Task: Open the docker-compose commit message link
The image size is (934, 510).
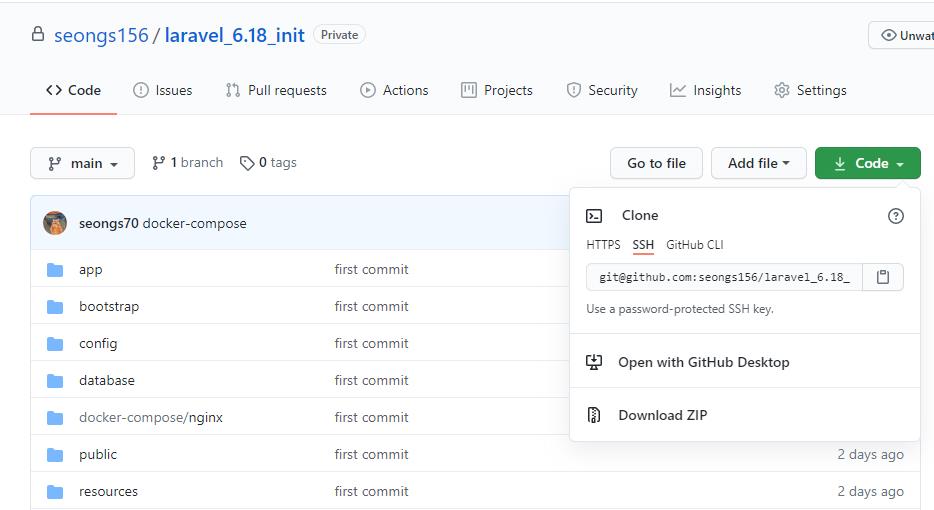Action: 194,223
